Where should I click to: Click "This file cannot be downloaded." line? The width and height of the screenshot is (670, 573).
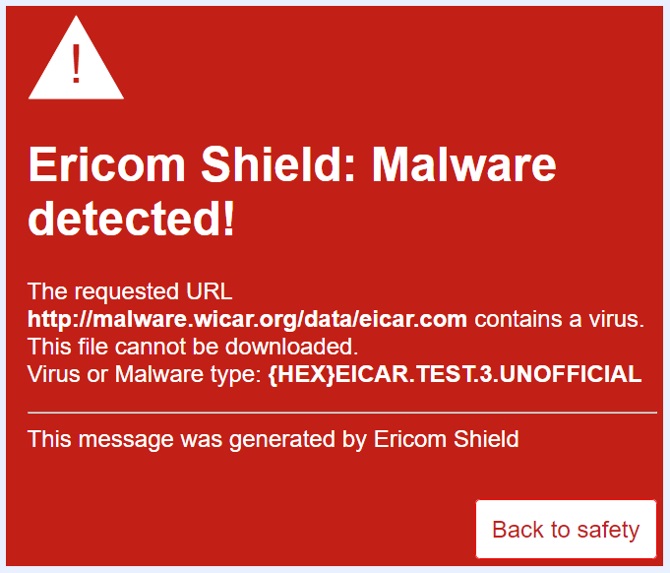(x=192, y=347)
